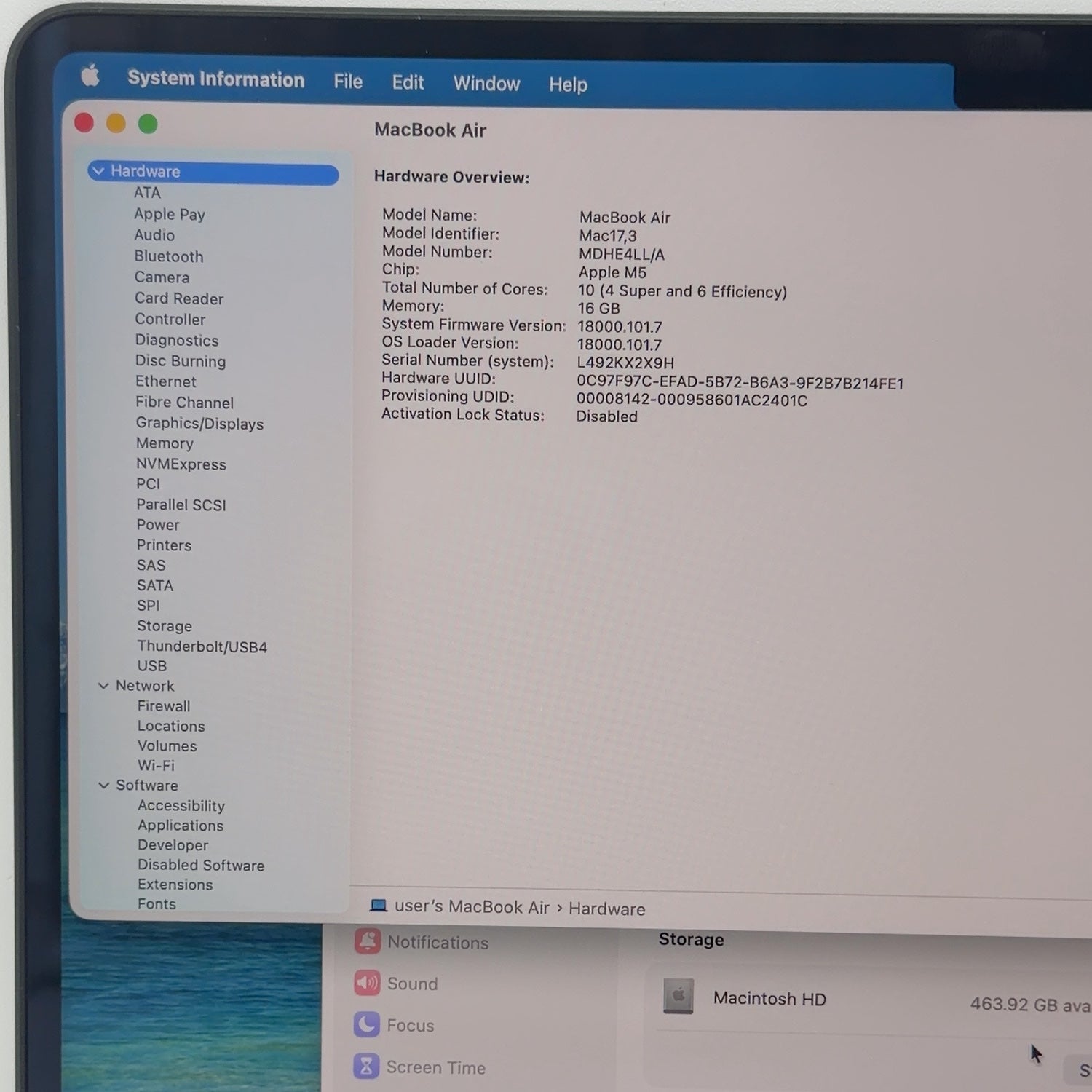This screenshot has width=1092, height=1092.
Task: Open Focus icon in System Settings
Action: pos(367,1025)
